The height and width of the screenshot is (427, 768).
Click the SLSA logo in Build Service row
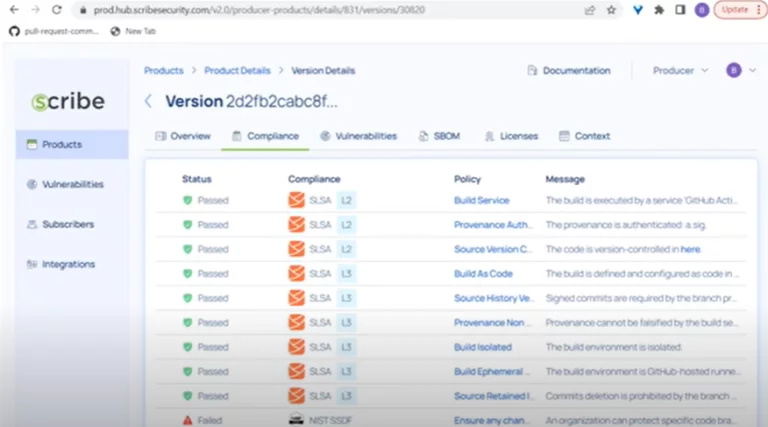coord(296,200)
